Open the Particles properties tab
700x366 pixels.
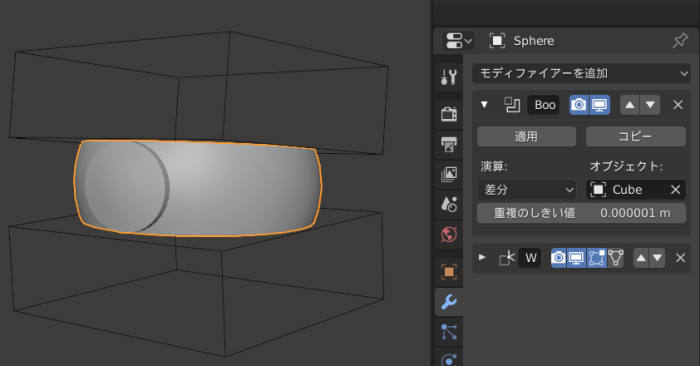point(449,332)
